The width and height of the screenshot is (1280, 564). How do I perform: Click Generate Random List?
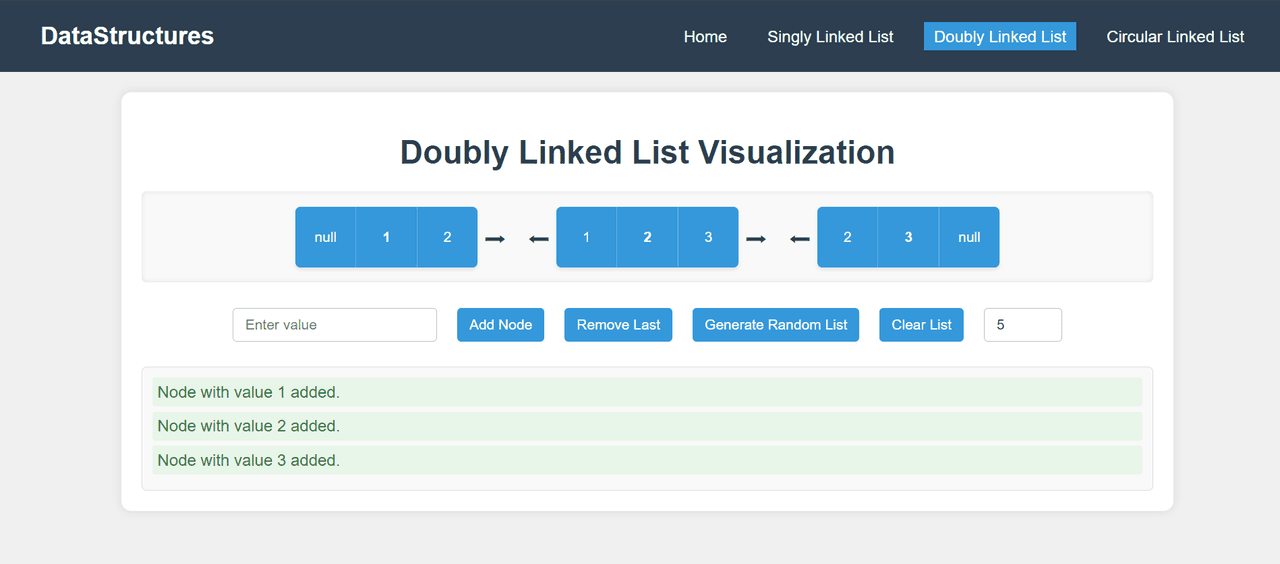pyautogui.click(x=775, y=325)
